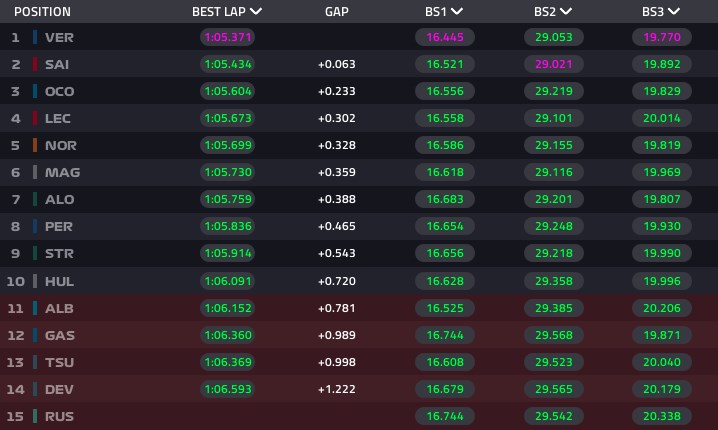The height and width of the screenshot is (430, 718).
Task: Open the BS2 column dropdown arrow
Action: pyautogui.click(x=566, y=12)
